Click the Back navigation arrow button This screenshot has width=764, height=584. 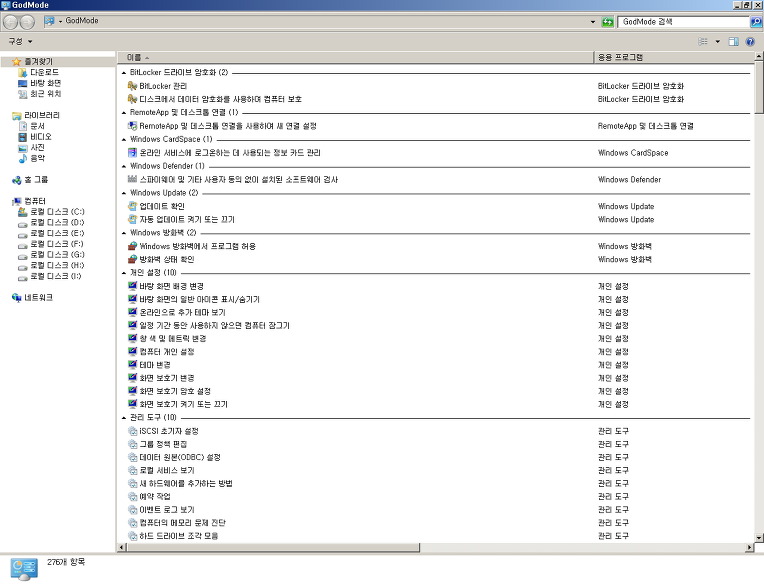11,22
